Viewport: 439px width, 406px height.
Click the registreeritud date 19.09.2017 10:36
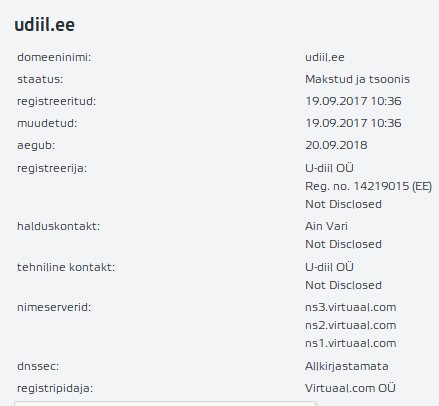click(353, 101)
